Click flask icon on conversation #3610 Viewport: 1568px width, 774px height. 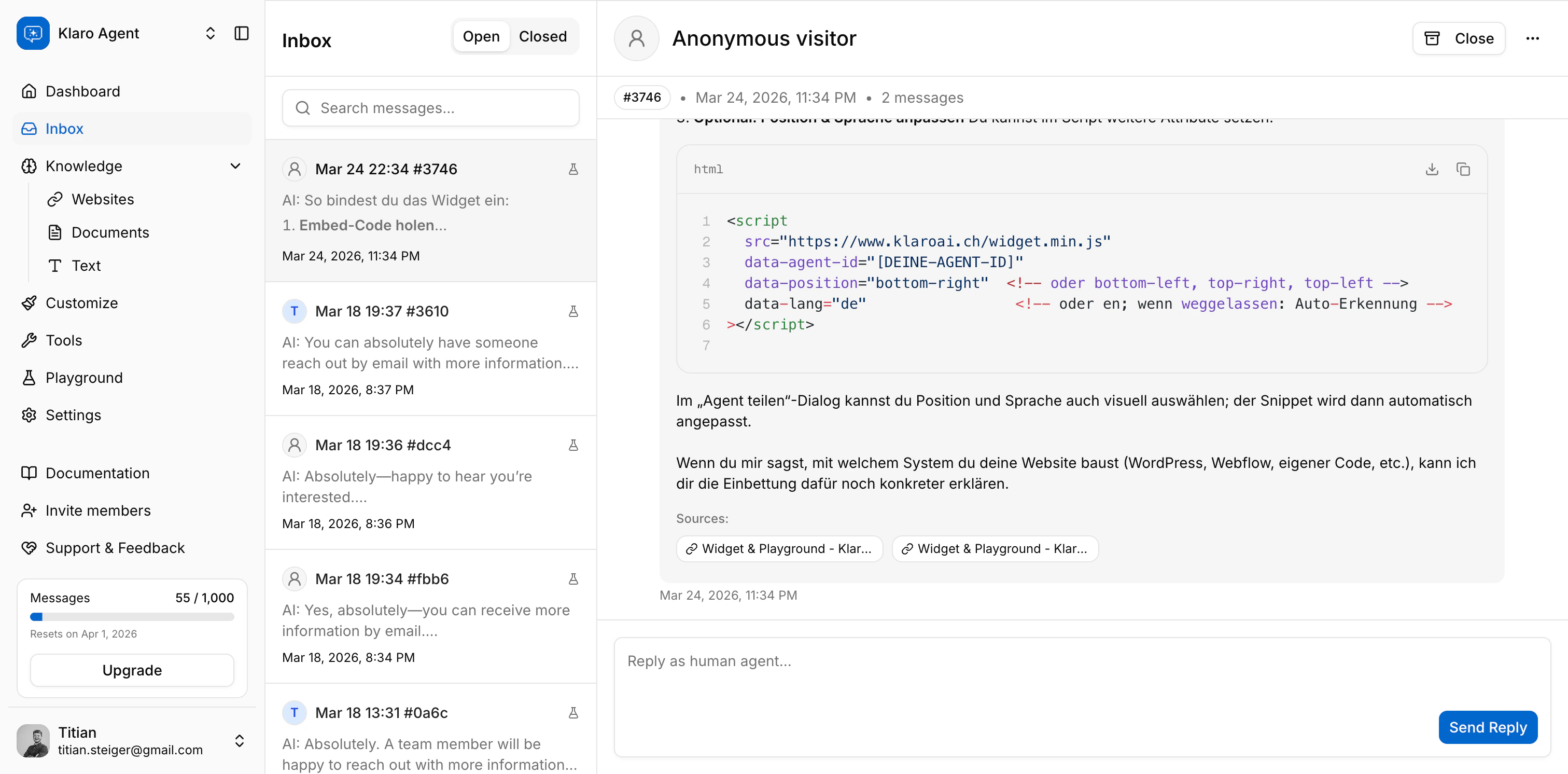click(573, 312)
